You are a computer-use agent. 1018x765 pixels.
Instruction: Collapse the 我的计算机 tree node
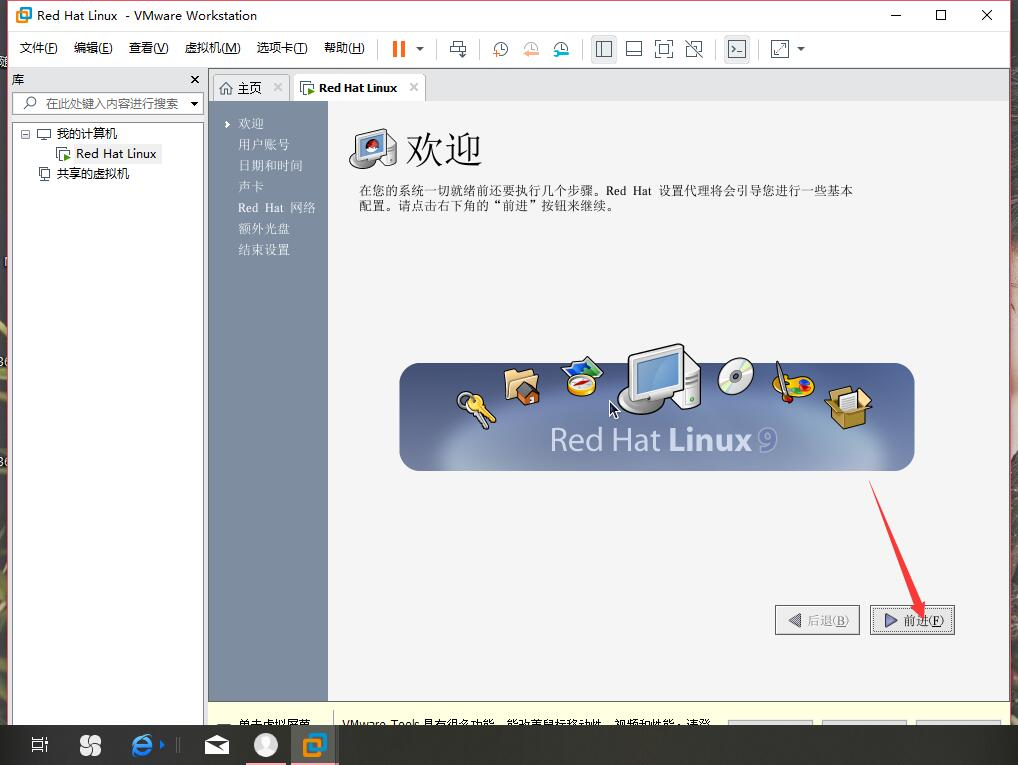pyautogui.click(x=25, y=134)
